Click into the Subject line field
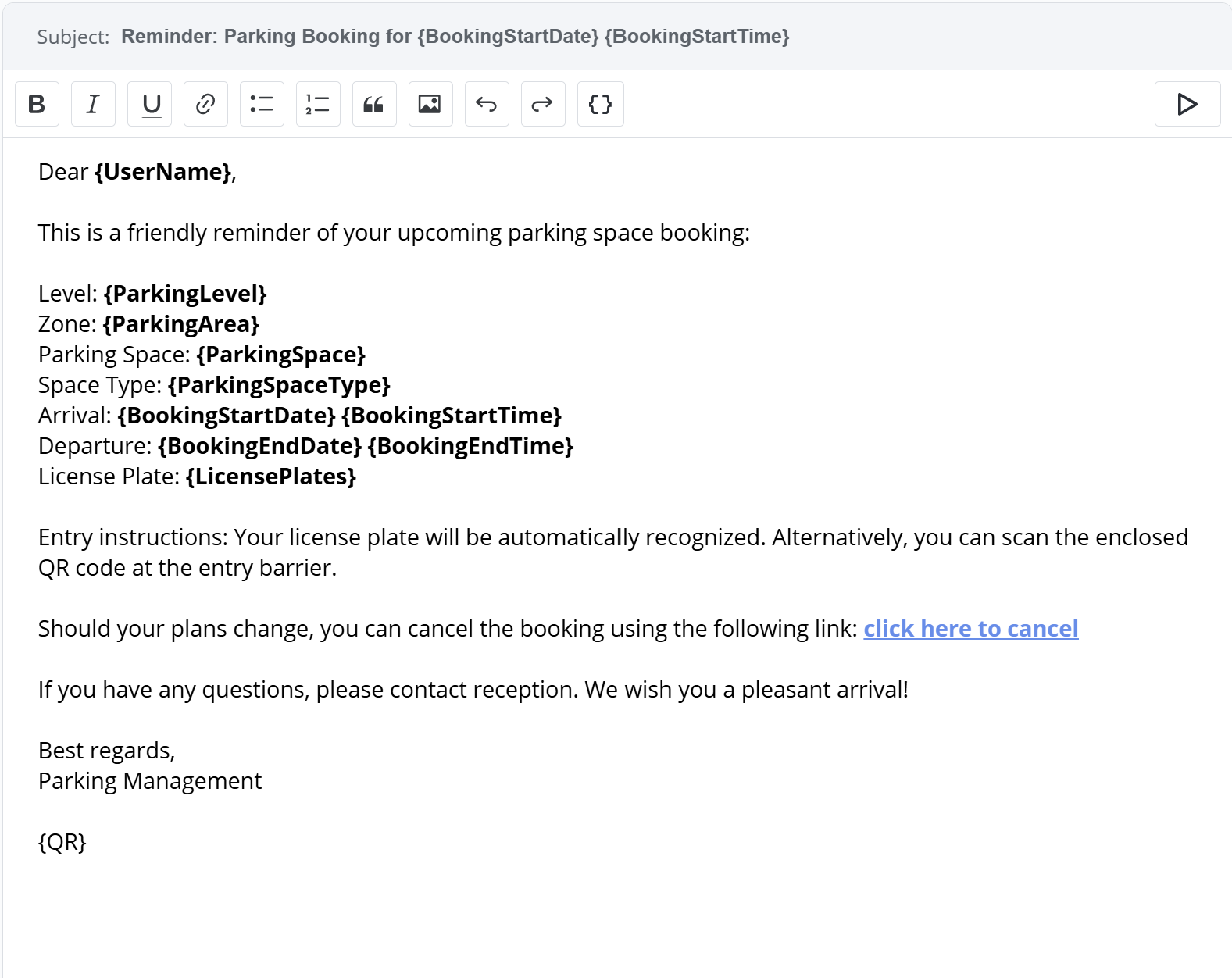Viewport: 1232px width, 978px height. 455,37
